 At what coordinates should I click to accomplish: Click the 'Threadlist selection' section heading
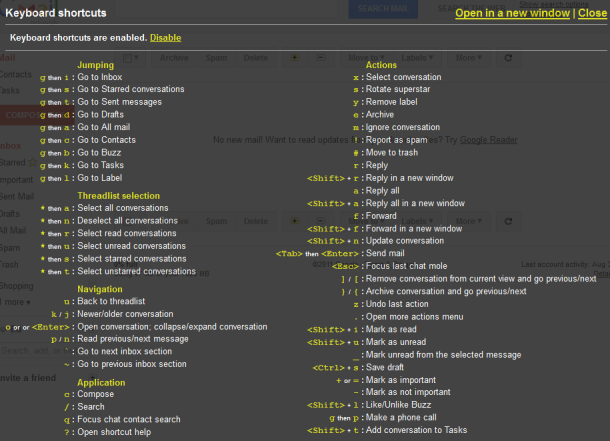point(118,196)
